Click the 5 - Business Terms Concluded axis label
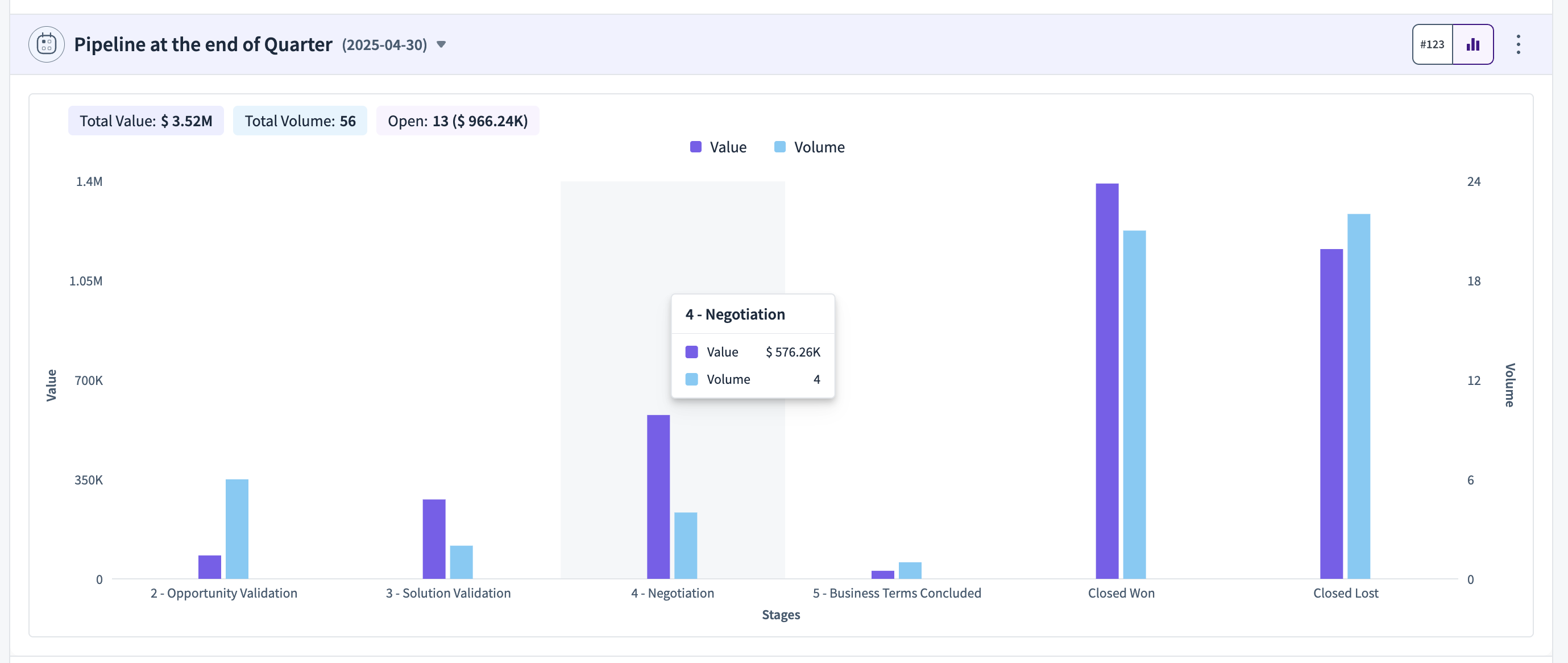Viewport: 1568px width, 663px height. (x=897, y=593)
